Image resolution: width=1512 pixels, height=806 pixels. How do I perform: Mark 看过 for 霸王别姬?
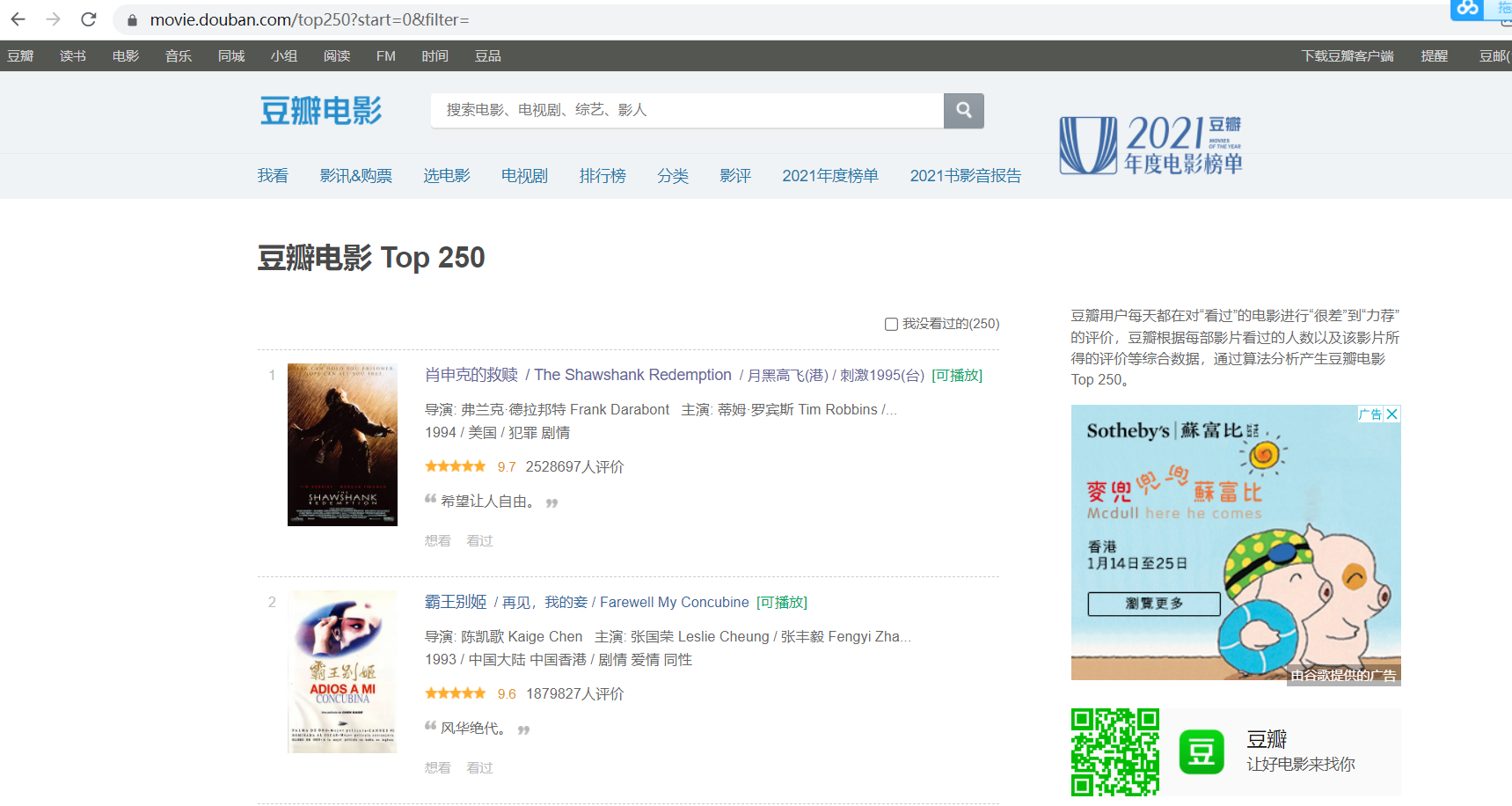[479, 768]
